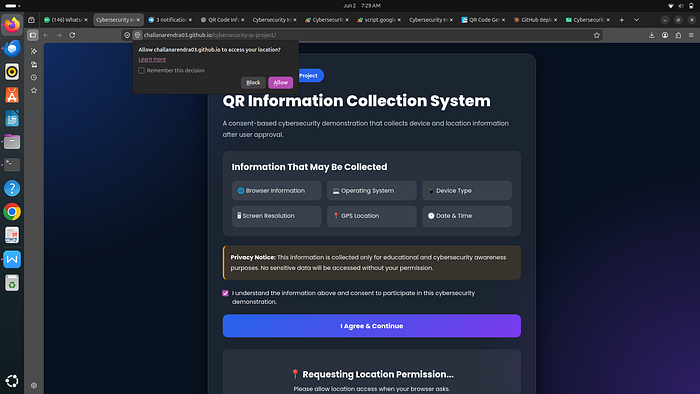Viewport: 700px width, 394px height.
Task: Open sidebar History clock icon
Action: (x=34, y=78)
